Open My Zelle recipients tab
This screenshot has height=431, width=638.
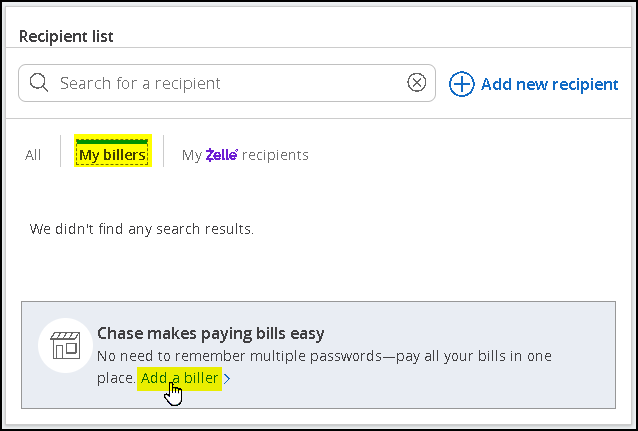(245, 155)
